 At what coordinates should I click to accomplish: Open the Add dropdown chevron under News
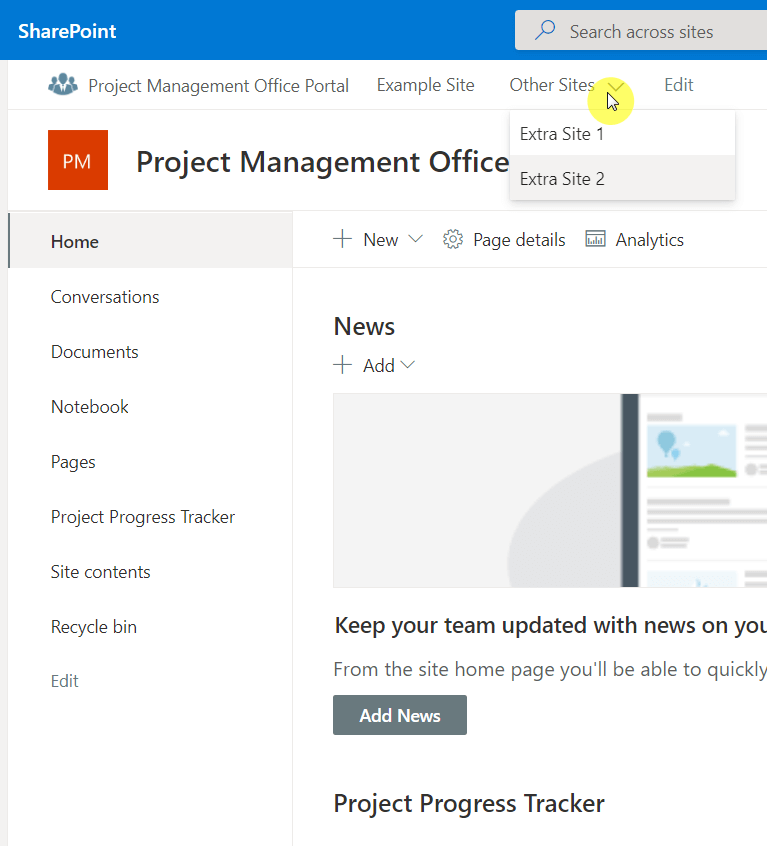click(408, 365)
